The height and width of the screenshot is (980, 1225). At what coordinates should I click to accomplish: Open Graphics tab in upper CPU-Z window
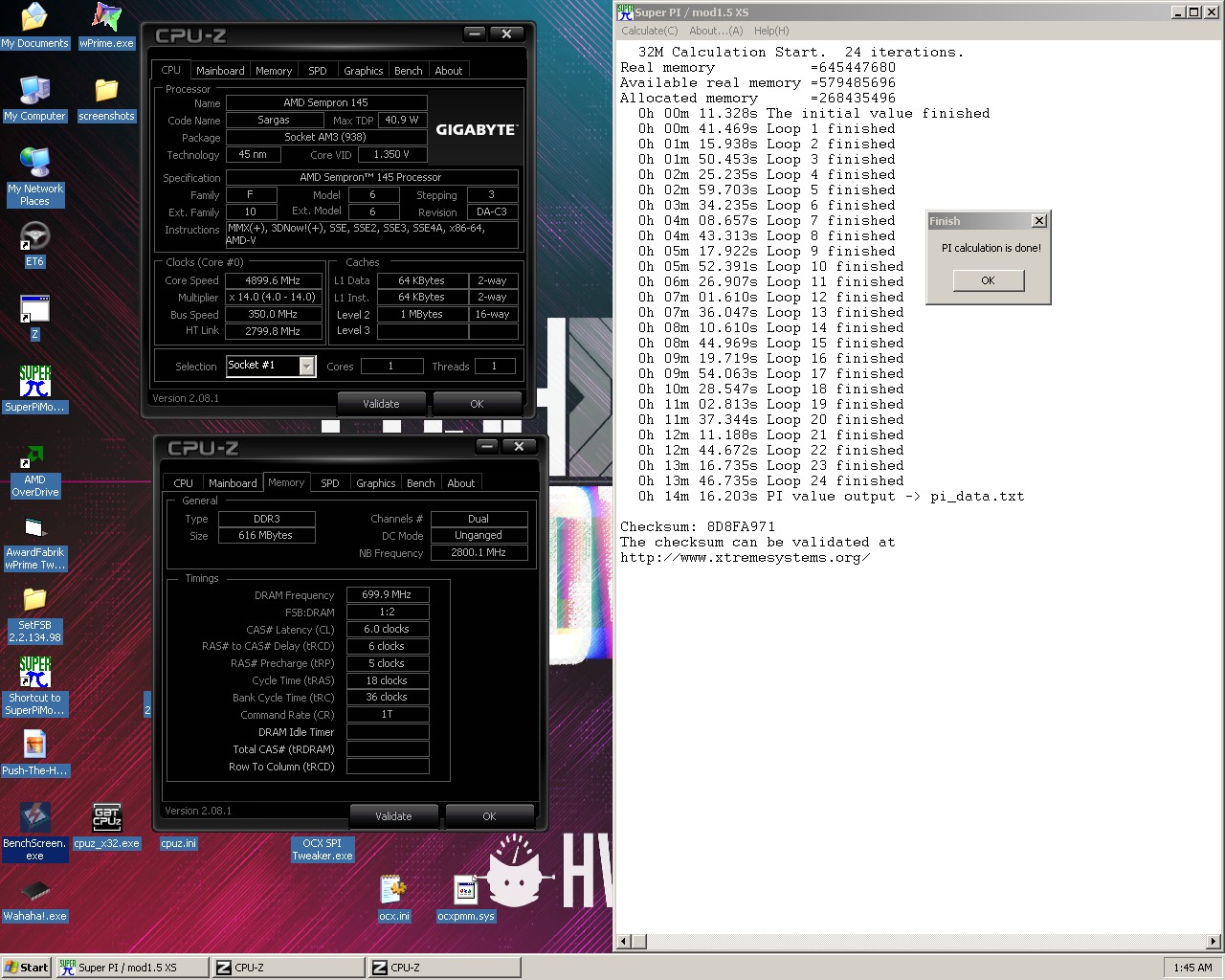(364, 71)
